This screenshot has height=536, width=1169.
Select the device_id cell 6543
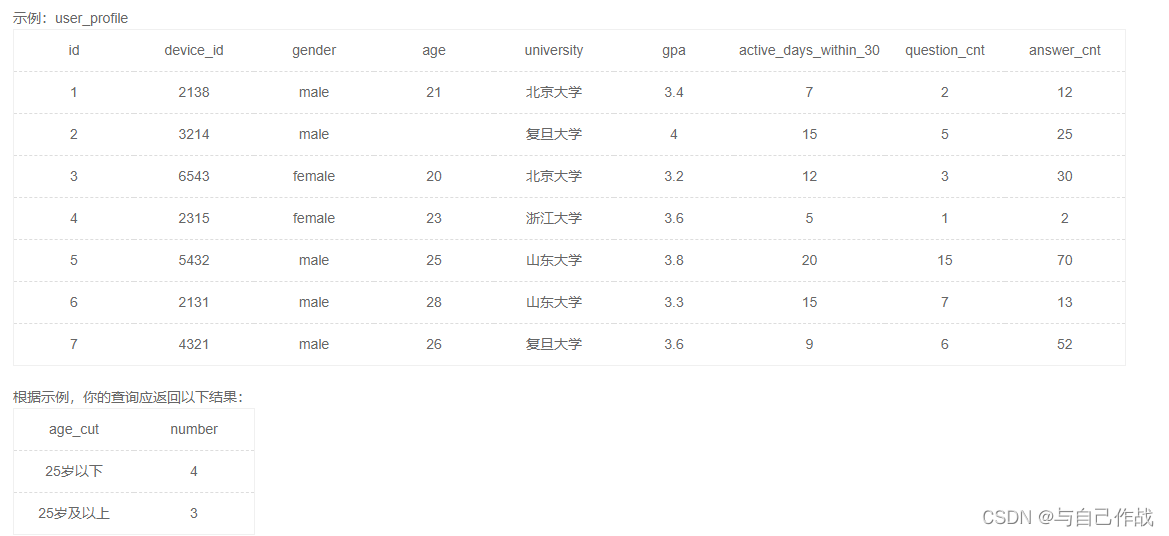tap(194, 176)
